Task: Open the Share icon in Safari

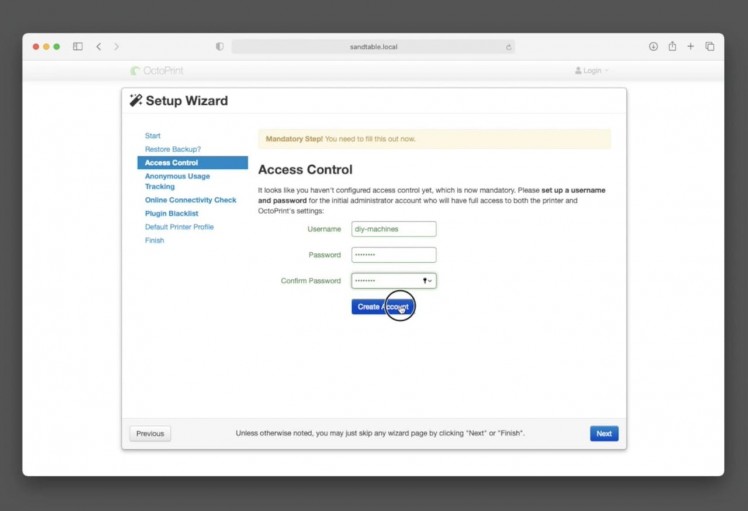Action: pyautogui.click(x=672, y=46)
